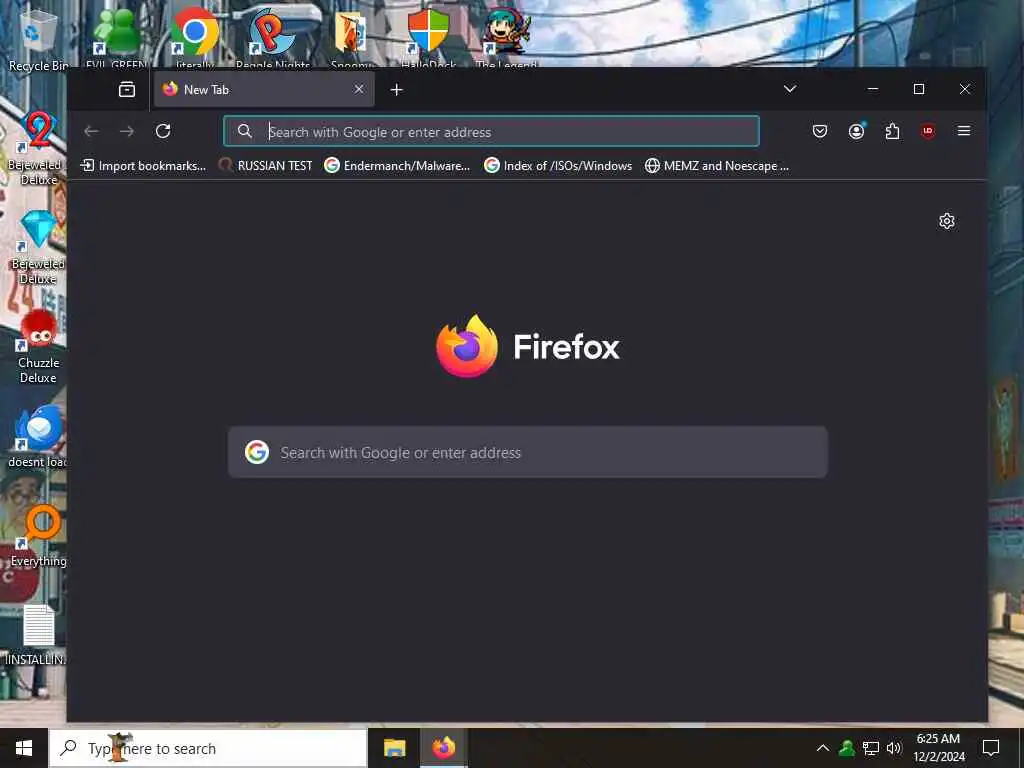This screenshot has width=1024, height=768.
Task: Focus the top address bar field
Action: pos(491,131)
